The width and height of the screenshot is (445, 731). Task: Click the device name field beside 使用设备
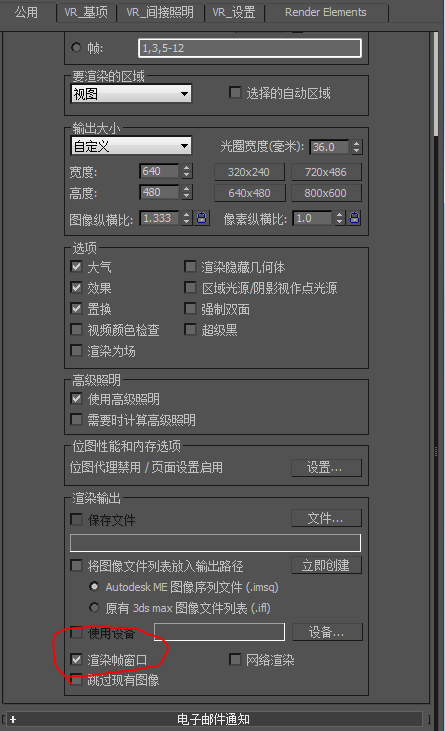(x=219, y=632)
